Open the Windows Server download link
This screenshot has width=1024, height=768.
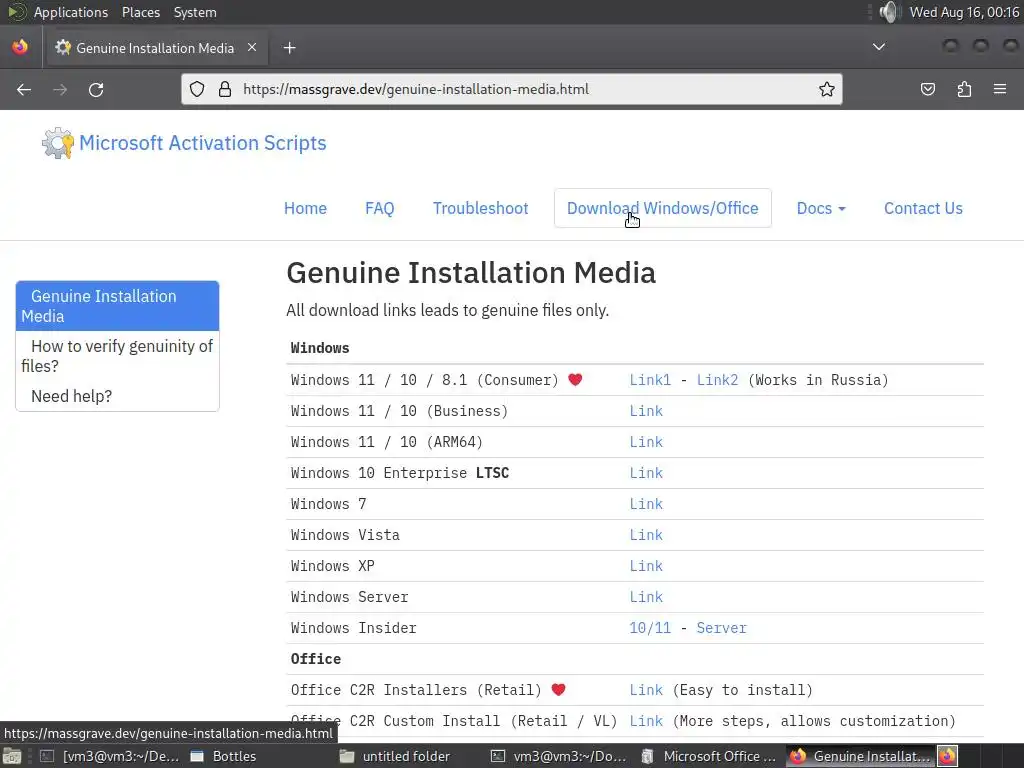646,597
